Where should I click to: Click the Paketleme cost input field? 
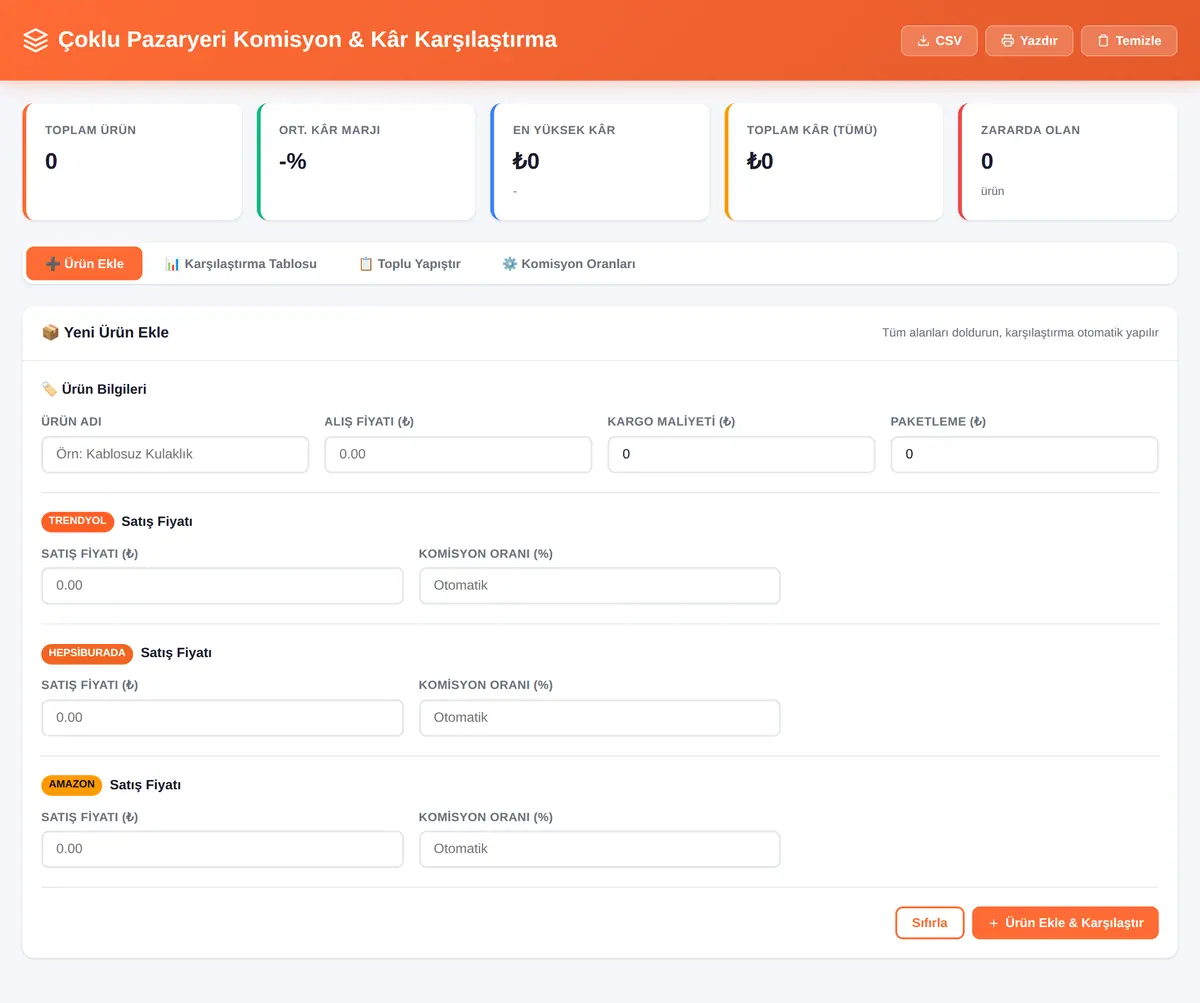pyautogui.click(x=1024, y=454)
